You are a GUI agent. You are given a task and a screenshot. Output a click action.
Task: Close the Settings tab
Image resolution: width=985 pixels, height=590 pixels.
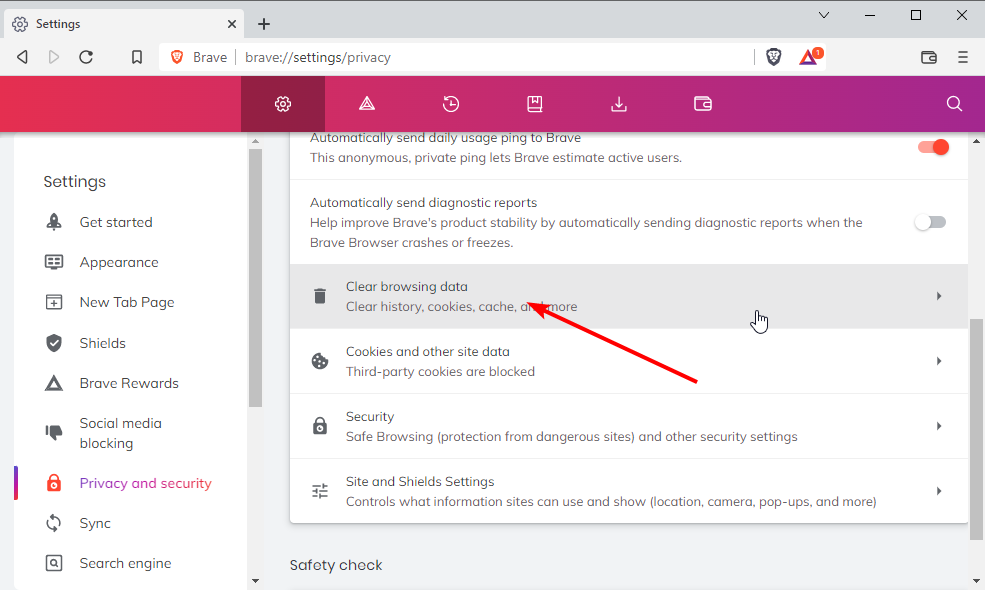point(232,24)
